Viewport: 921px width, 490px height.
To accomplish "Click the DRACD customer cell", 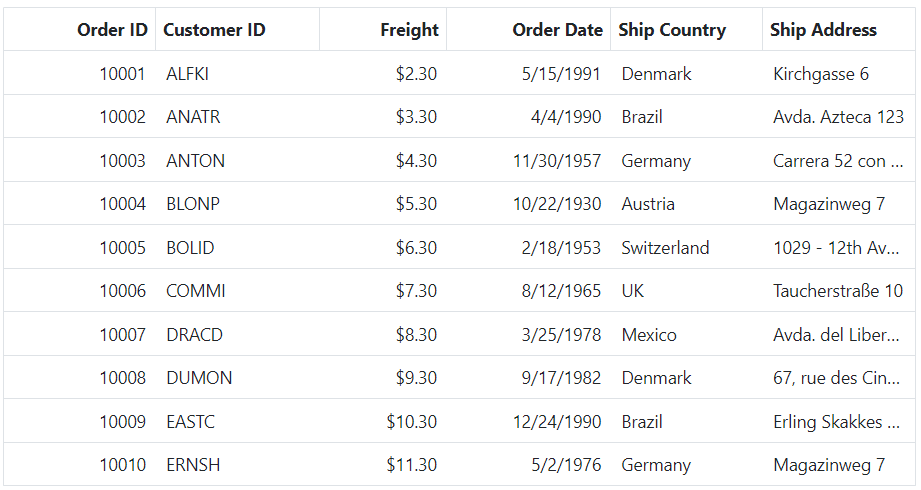I will click(237, 334).
